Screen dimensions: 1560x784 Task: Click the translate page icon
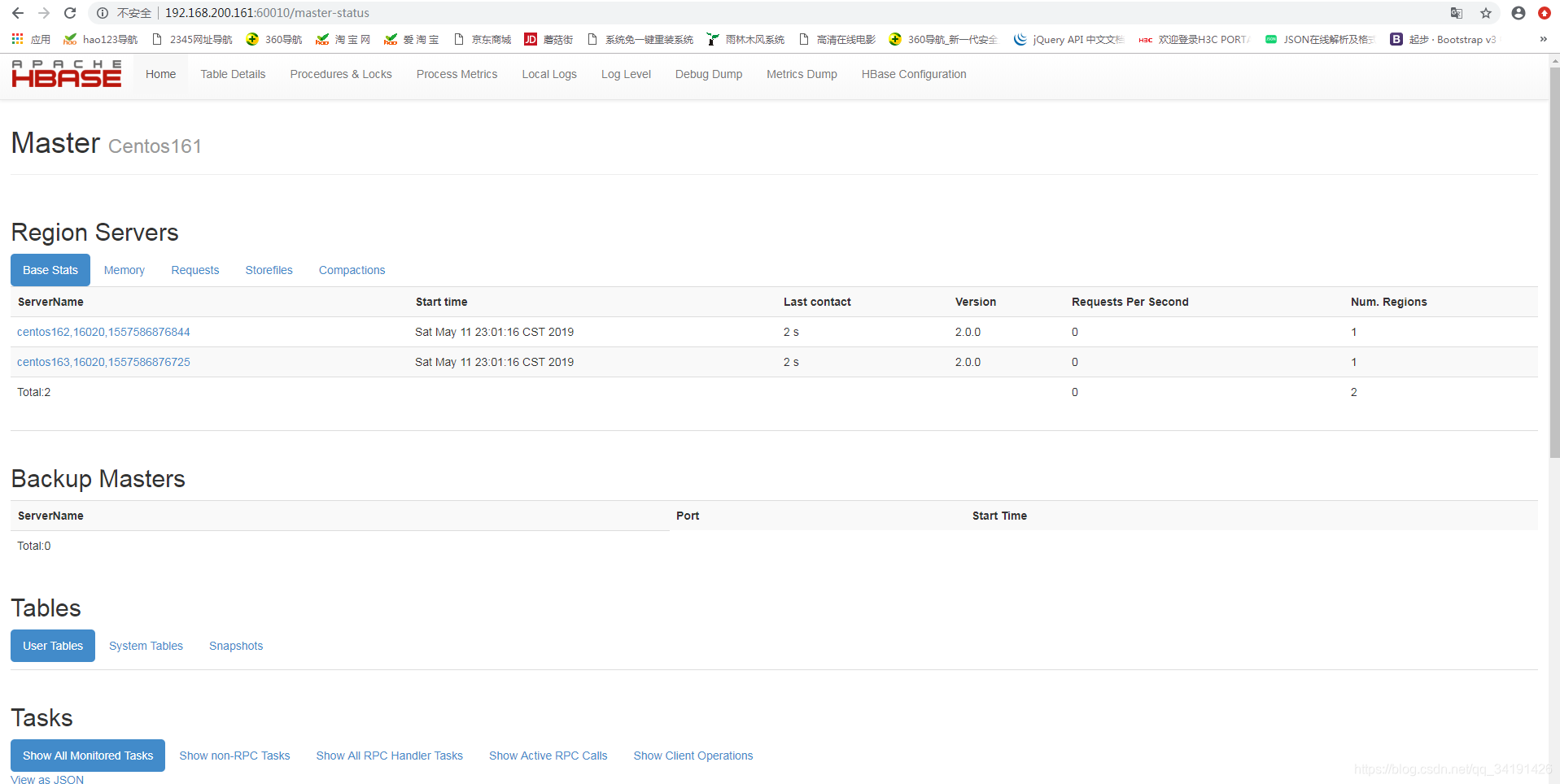pos(1457,13)
